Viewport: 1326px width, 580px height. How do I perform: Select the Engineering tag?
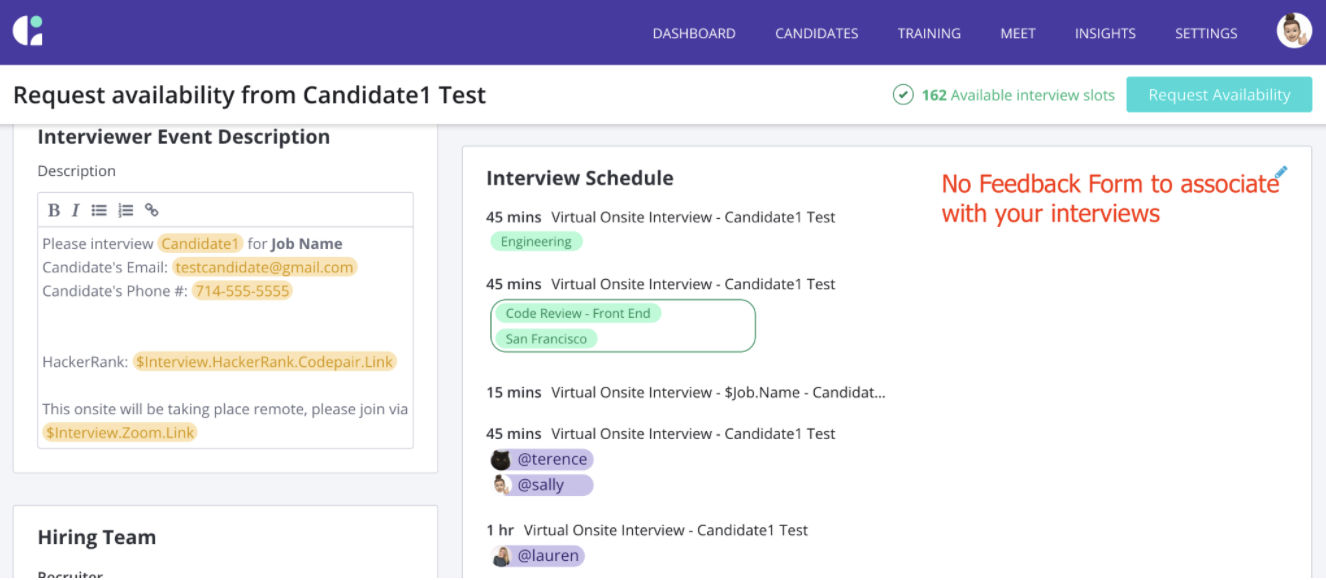coord(536,242)
